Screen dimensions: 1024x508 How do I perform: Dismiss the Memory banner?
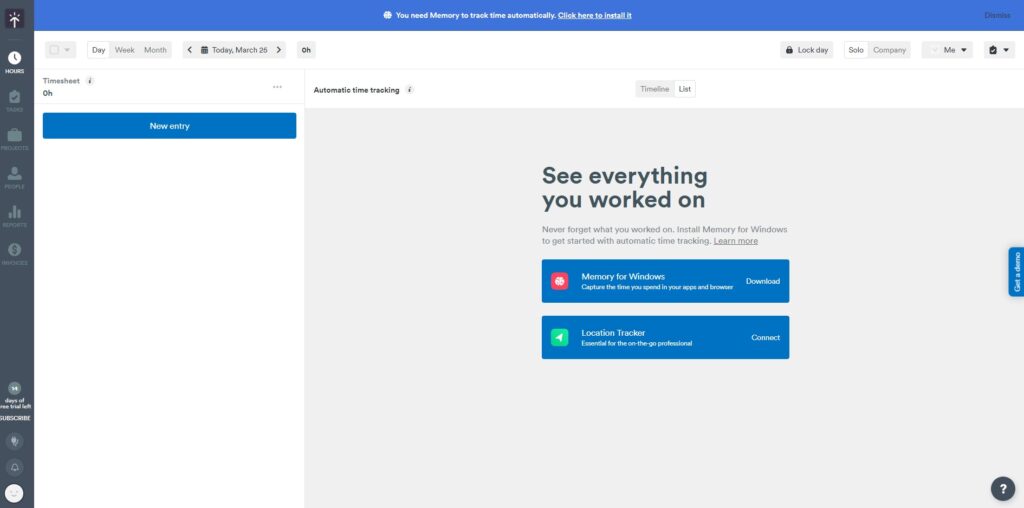pyautogui.click(x=997, y=15)
